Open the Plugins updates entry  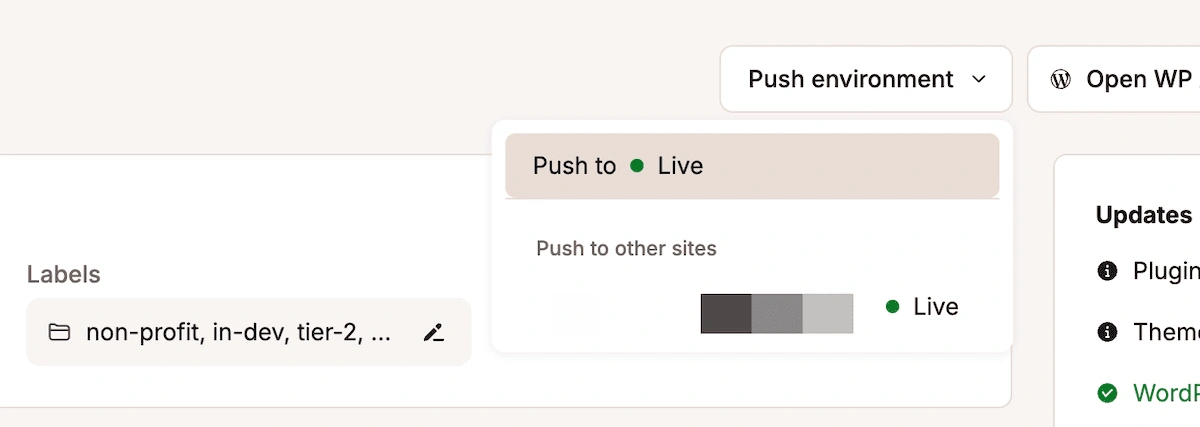[1165, 271]
